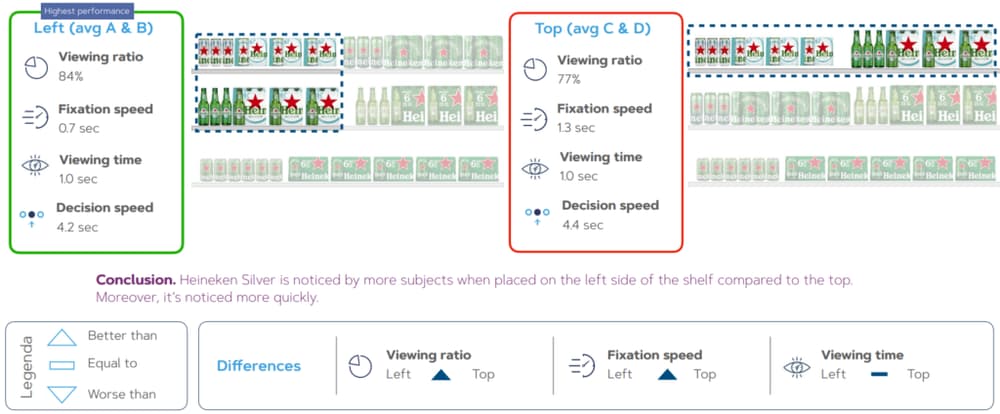
Task: Click the dashed highlighted area on left shelf image
Action: click(268, 81)
